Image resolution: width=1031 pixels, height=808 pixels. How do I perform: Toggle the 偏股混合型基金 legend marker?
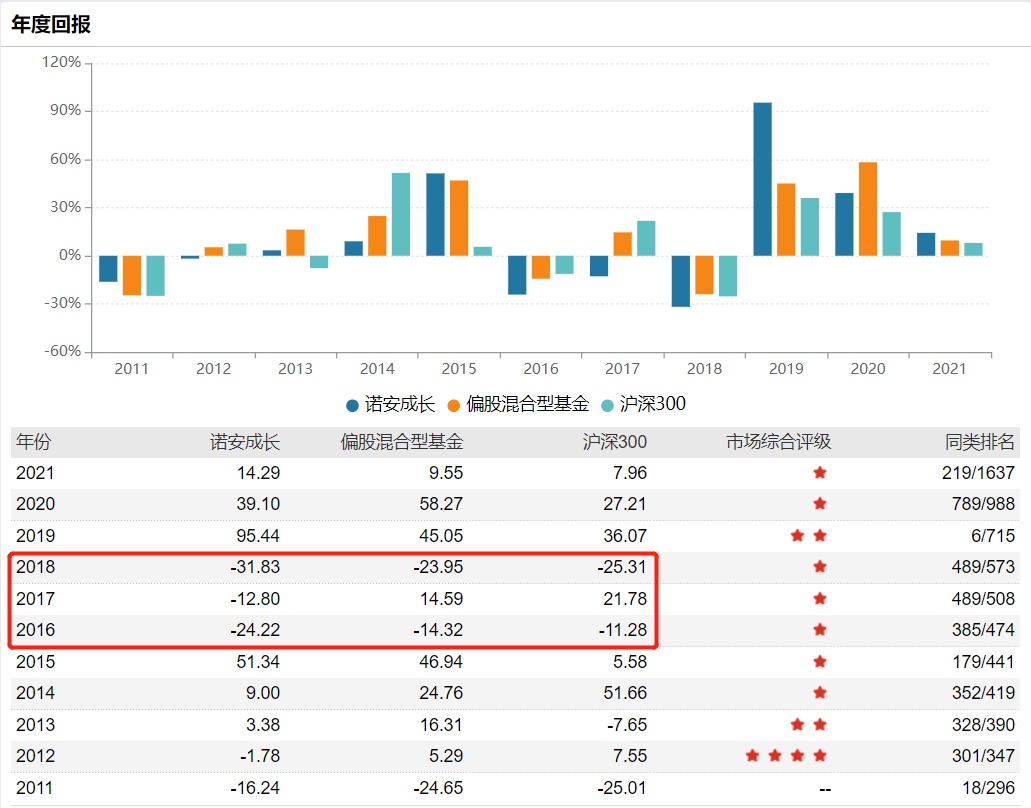pos(454,406)
